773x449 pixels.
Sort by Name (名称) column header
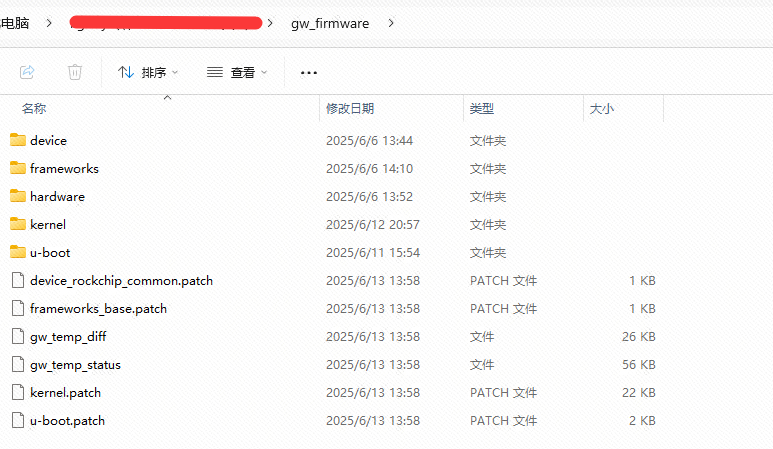click(x=34, y=108)
